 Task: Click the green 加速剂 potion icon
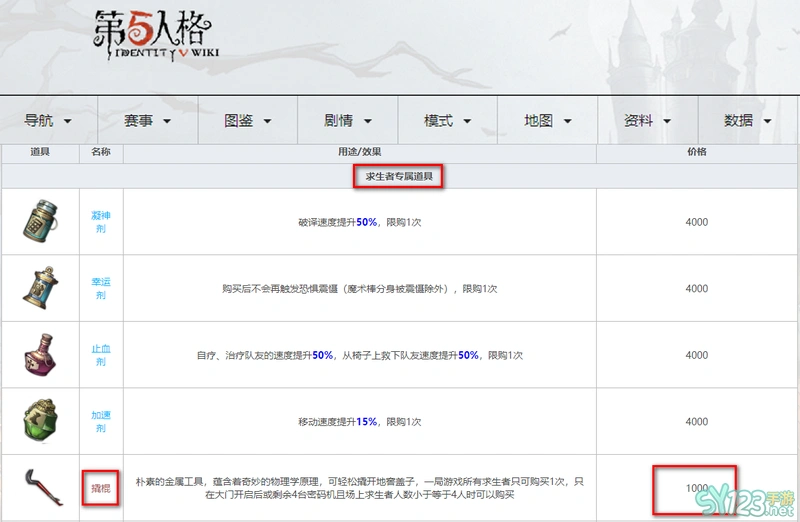39,421
